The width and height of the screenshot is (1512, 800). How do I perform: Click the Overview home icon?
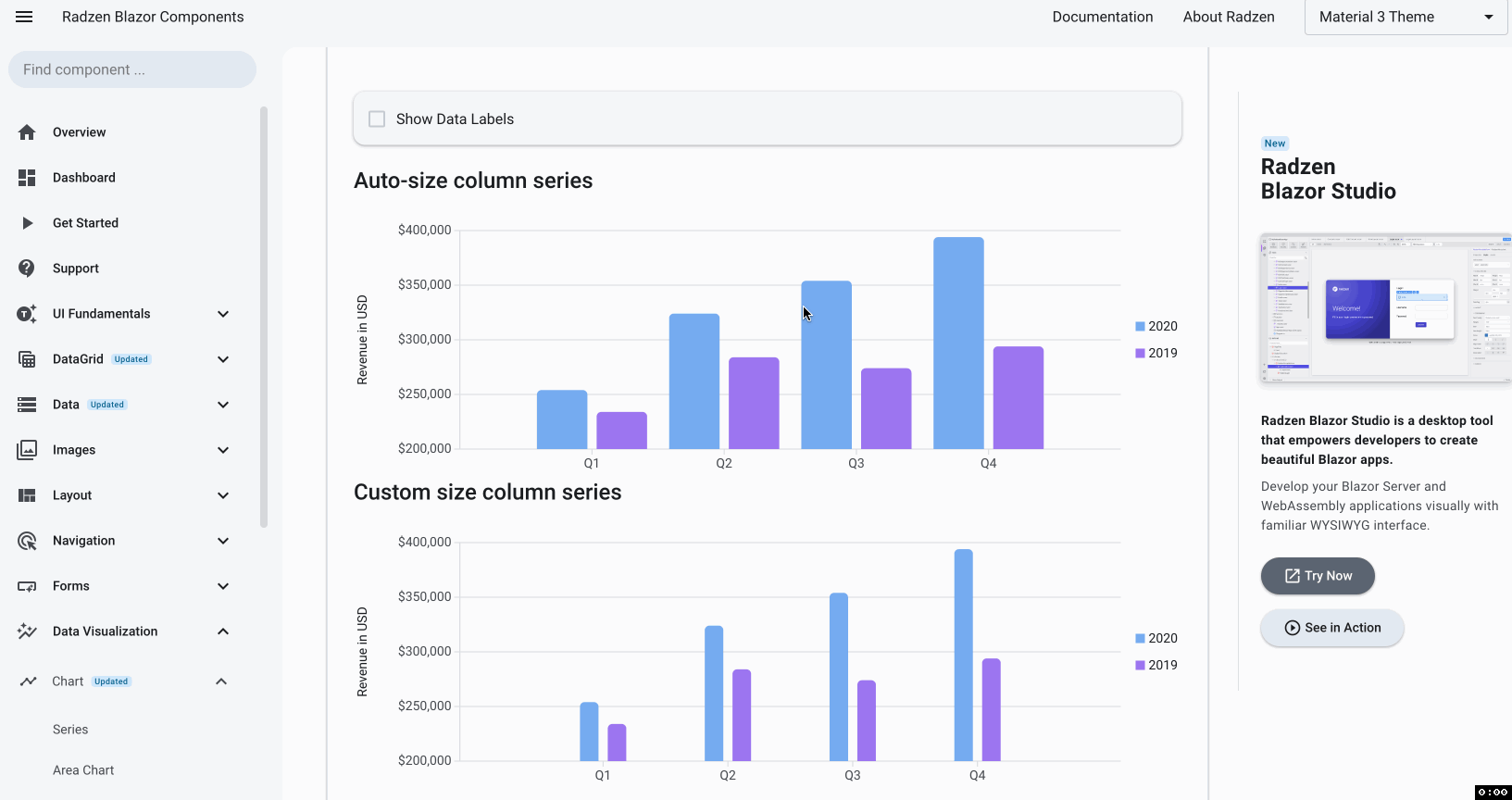tap(27, 132)
